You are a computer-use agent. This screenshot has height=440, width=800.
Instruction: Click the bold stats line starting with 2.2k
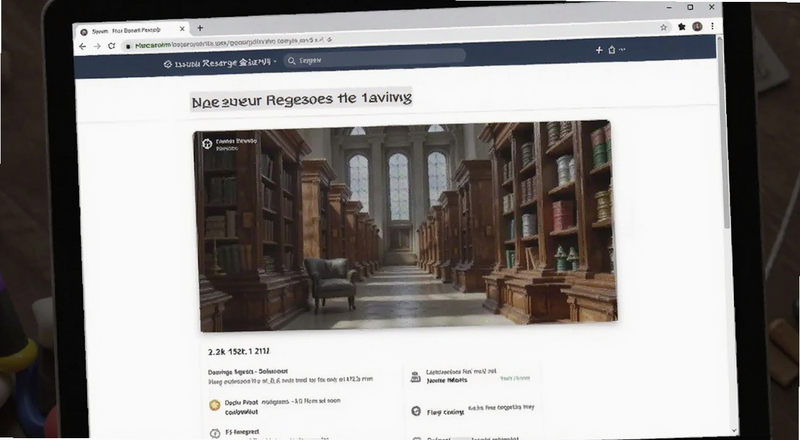239,352
